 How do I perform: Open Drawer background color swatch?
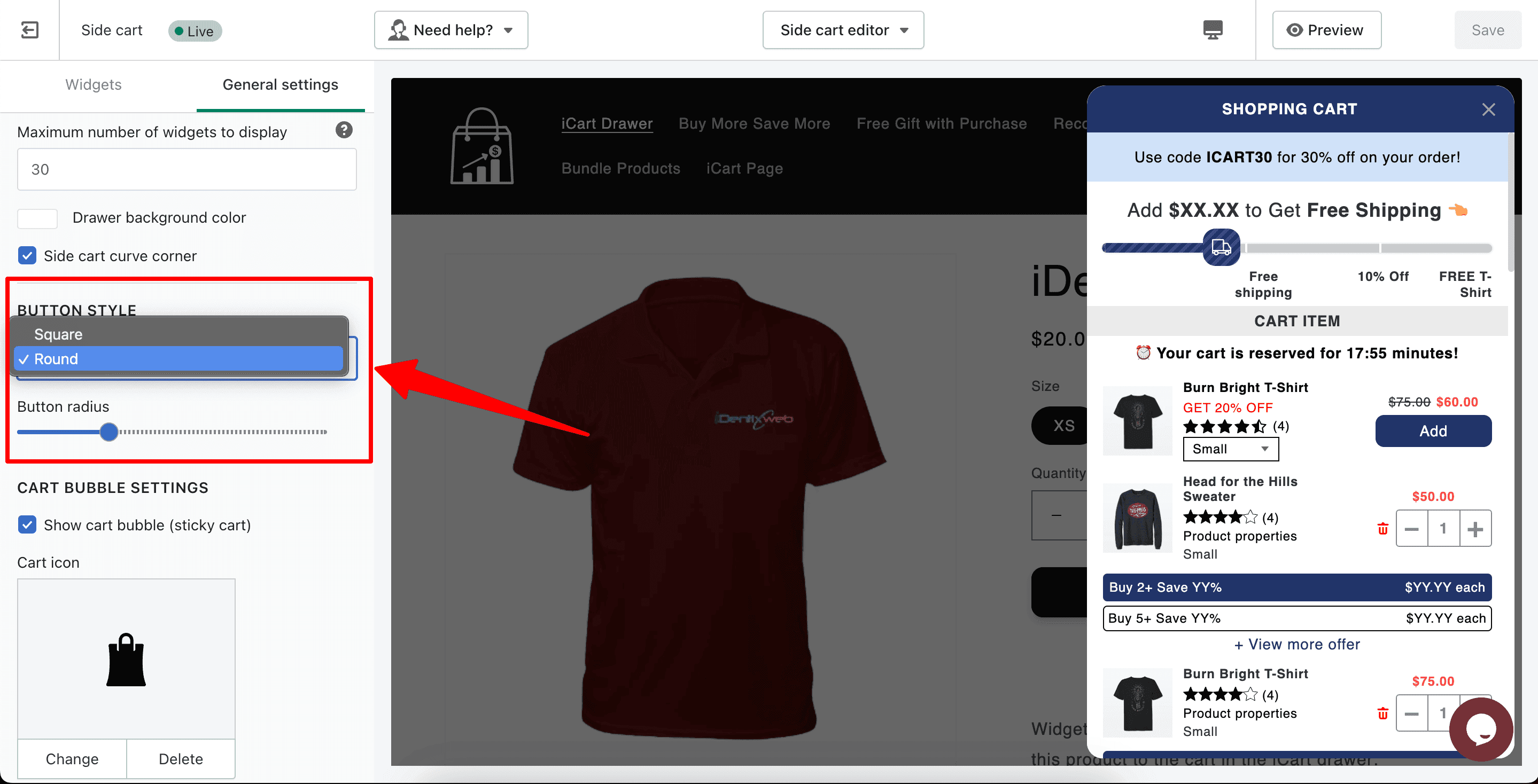pos(37,218)
